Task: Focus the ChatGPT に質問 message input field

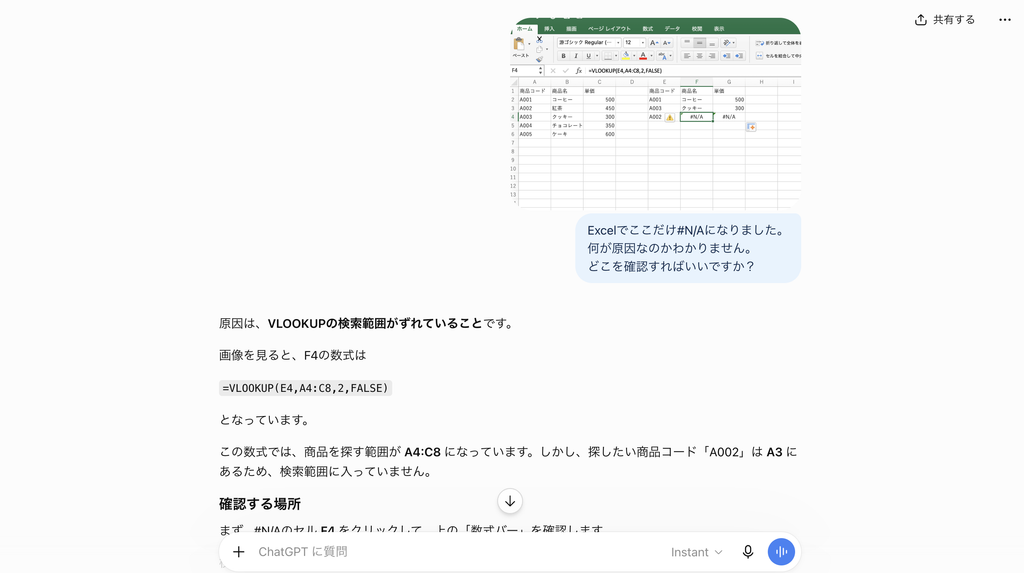Action: (457, 552)
